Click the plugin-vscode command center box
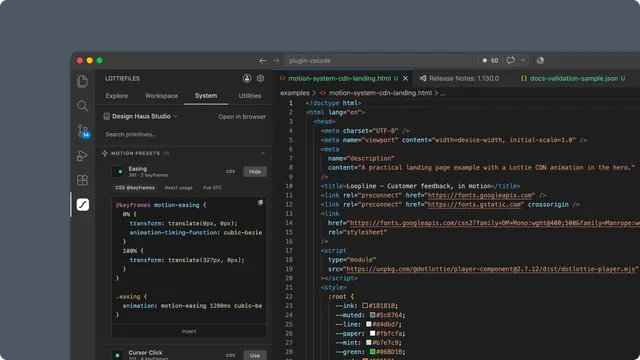 tap(380, 60)
